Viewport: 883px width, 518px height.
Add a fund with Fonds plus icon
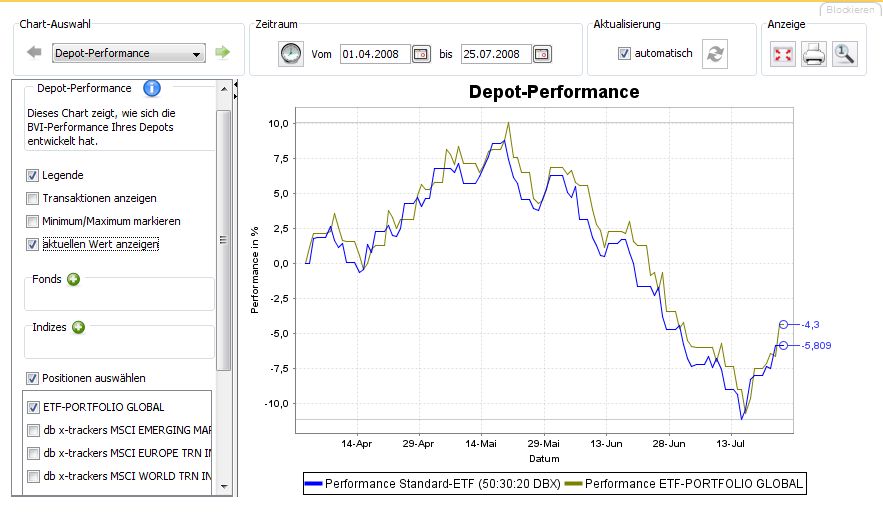[73, 279]
